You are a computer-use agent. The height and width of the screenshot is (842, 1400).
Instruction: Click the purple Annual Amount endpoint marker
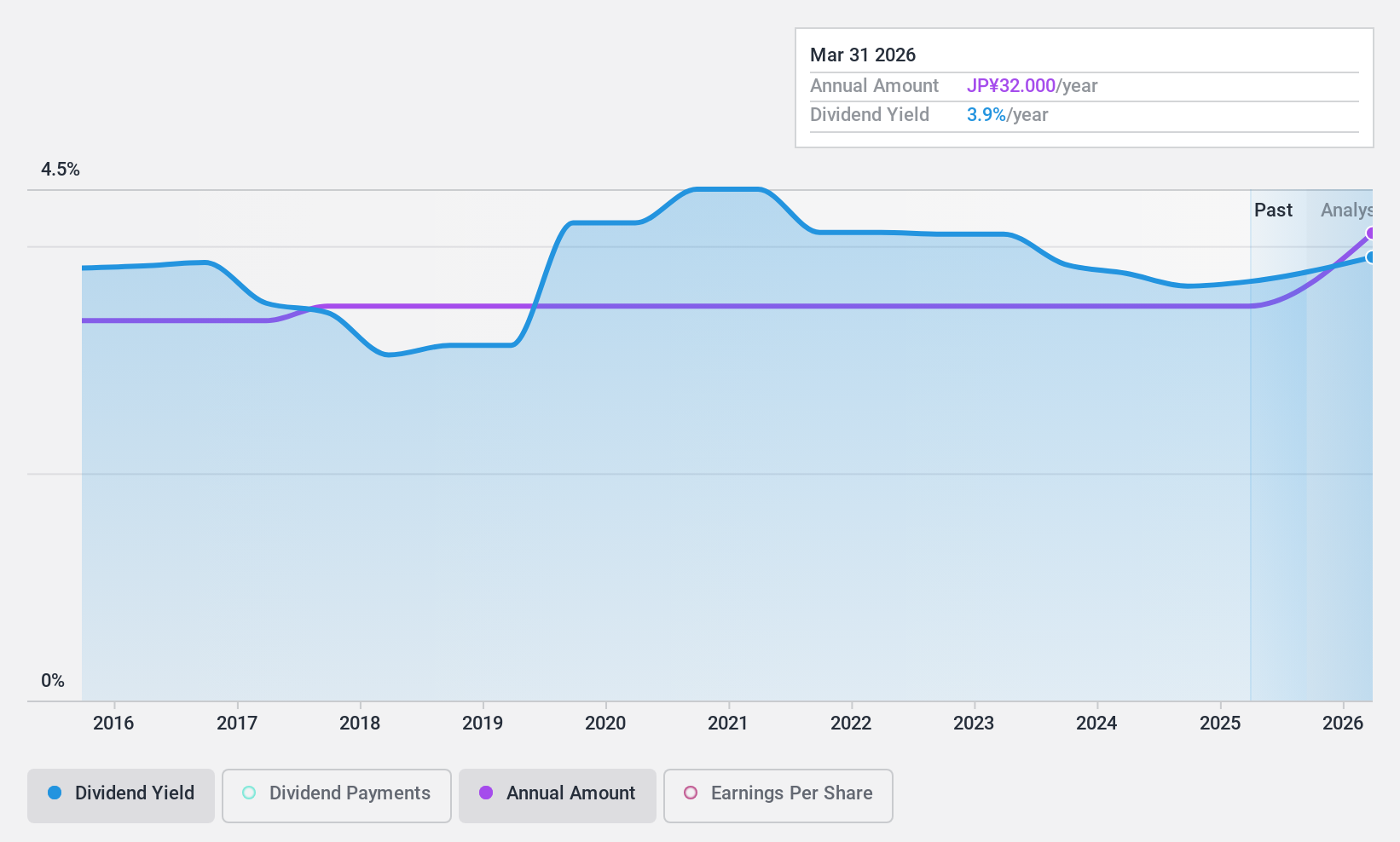tap(1371, 234)
